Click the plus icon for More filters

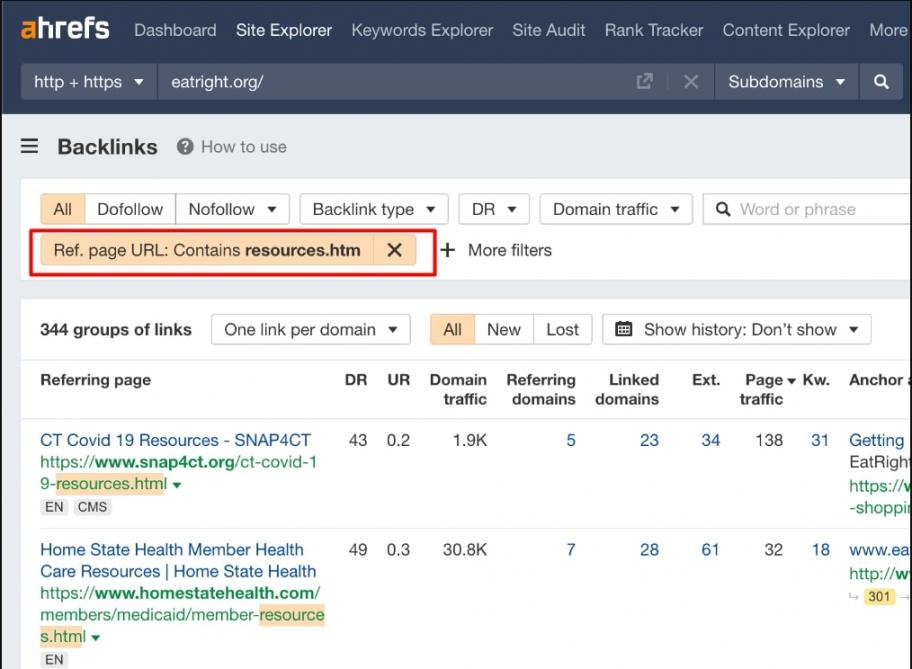coord(447,250)
